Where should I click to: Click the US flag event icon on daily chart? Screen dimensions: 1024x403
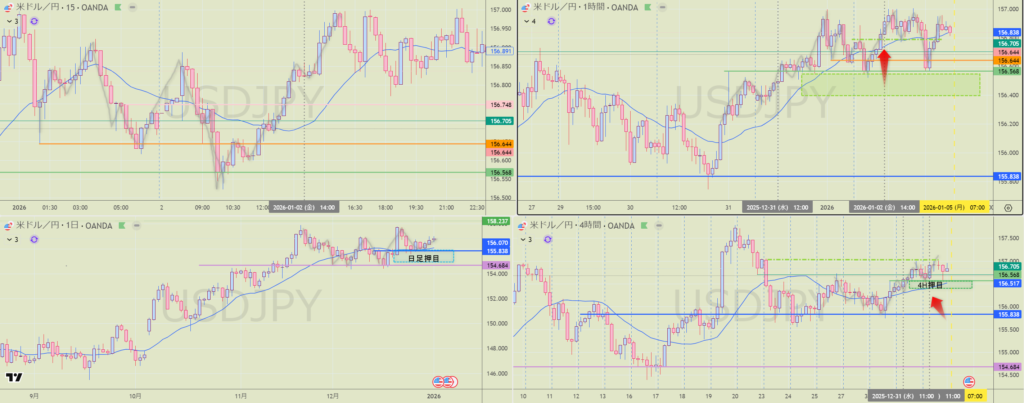443,382
